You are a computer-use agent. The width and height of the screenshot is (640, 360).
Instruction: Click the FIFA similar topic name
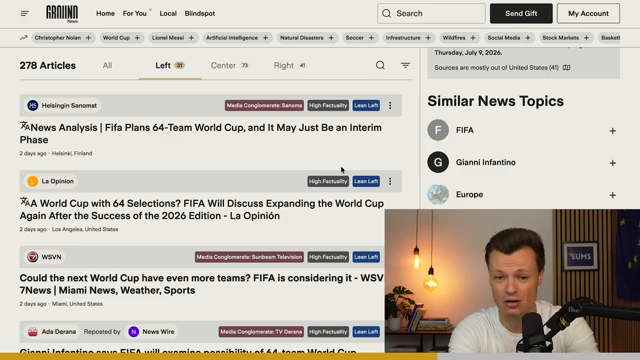464,130
